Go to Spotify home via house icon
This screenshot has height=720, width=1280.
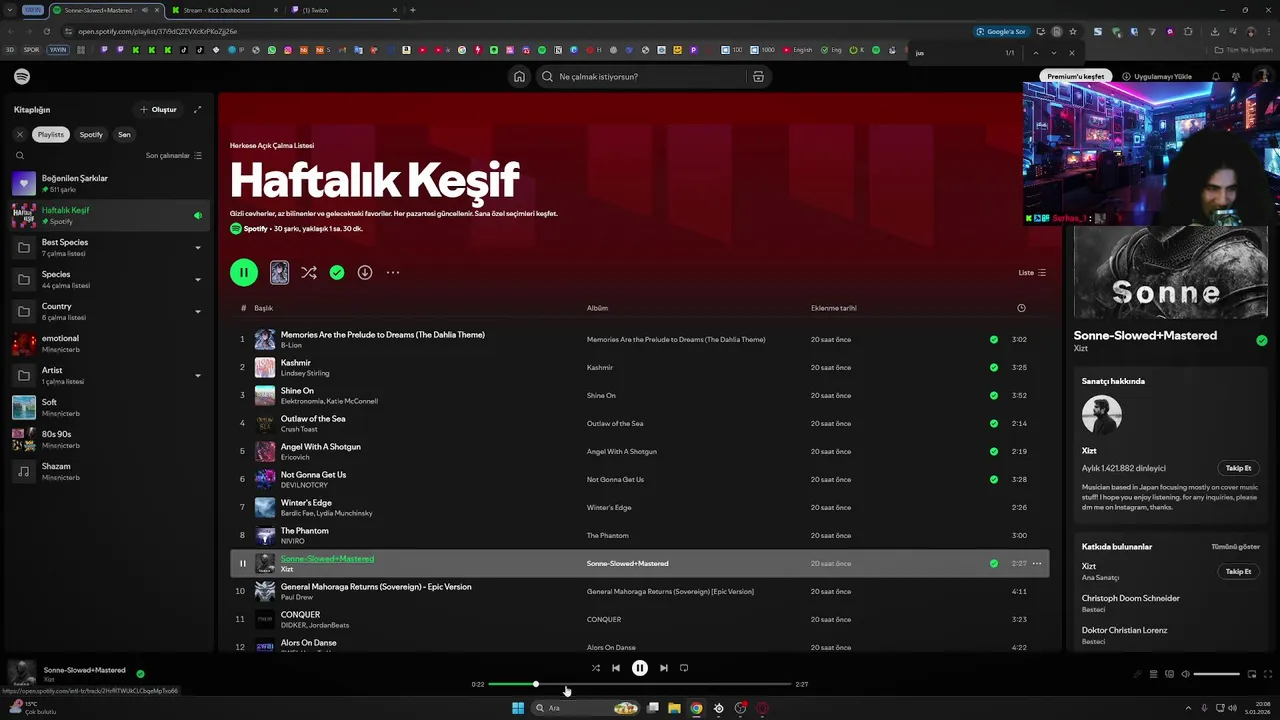[519, 77]
